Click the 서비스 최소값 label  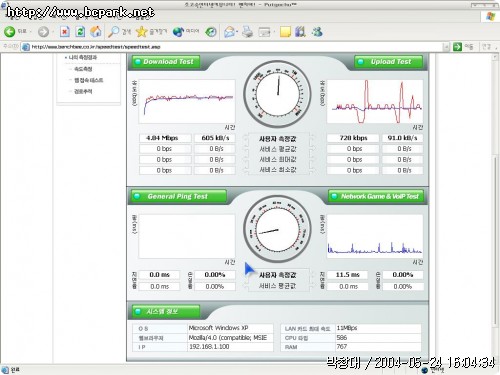[x=277, y=170]
